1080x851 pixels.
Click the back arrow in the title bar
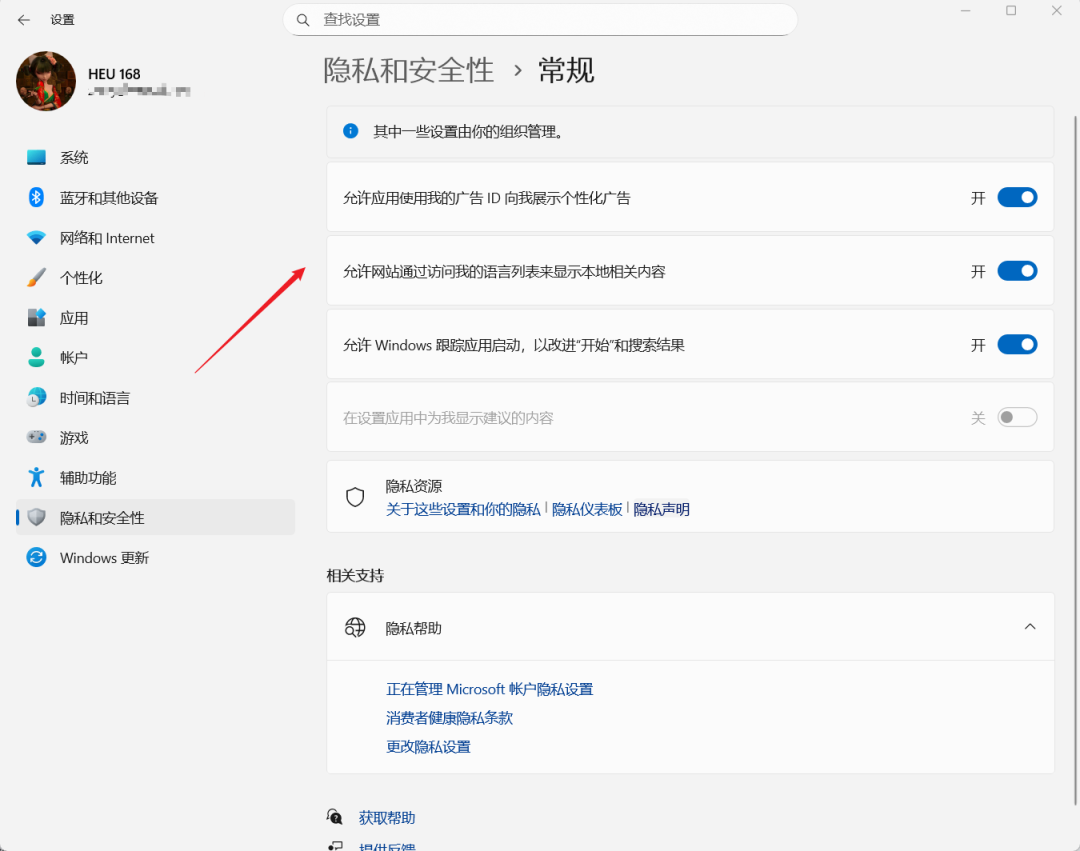click(24, 19)
